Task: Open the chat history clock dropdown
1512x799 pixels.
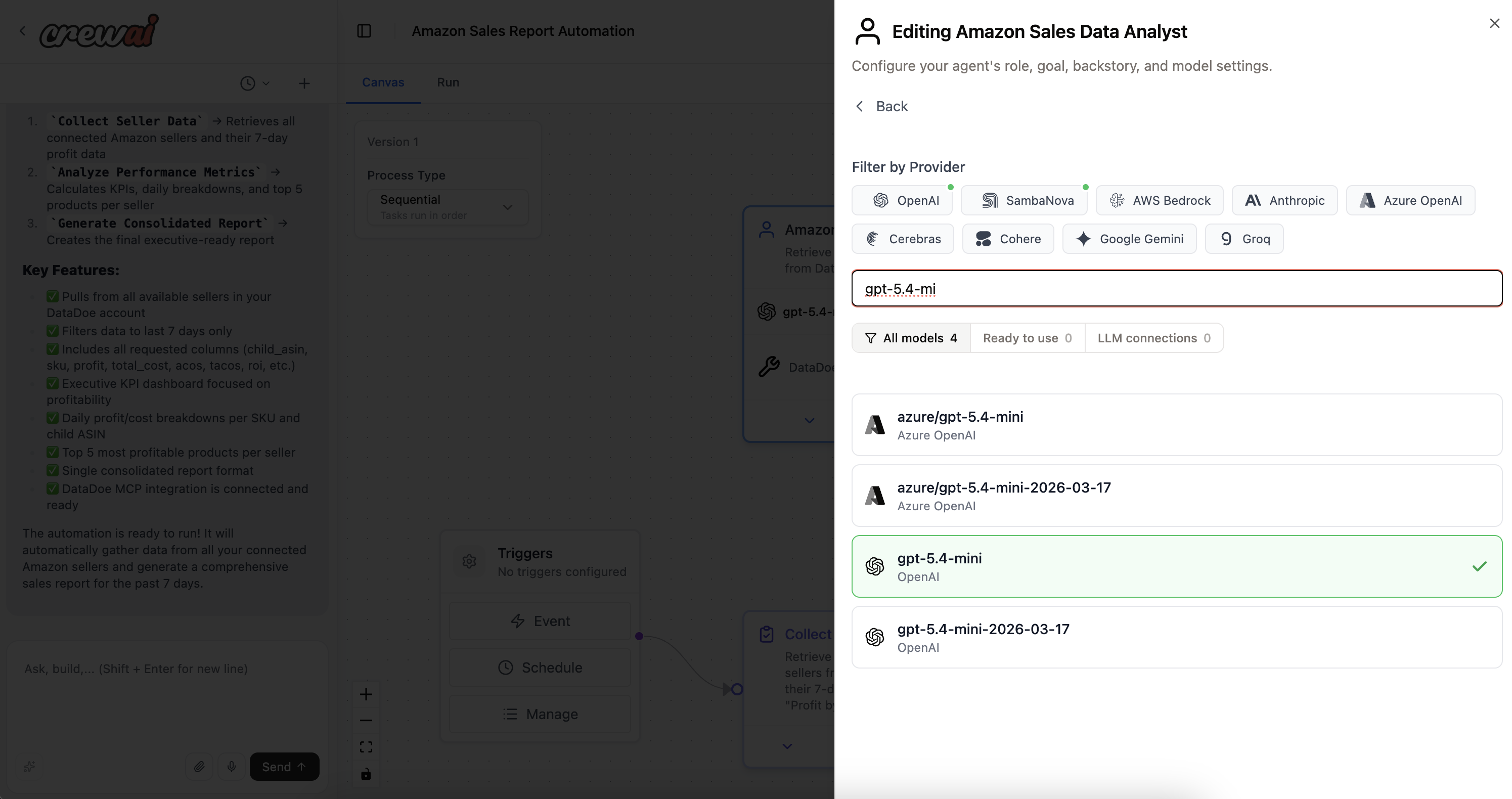Action: [255, 83]
